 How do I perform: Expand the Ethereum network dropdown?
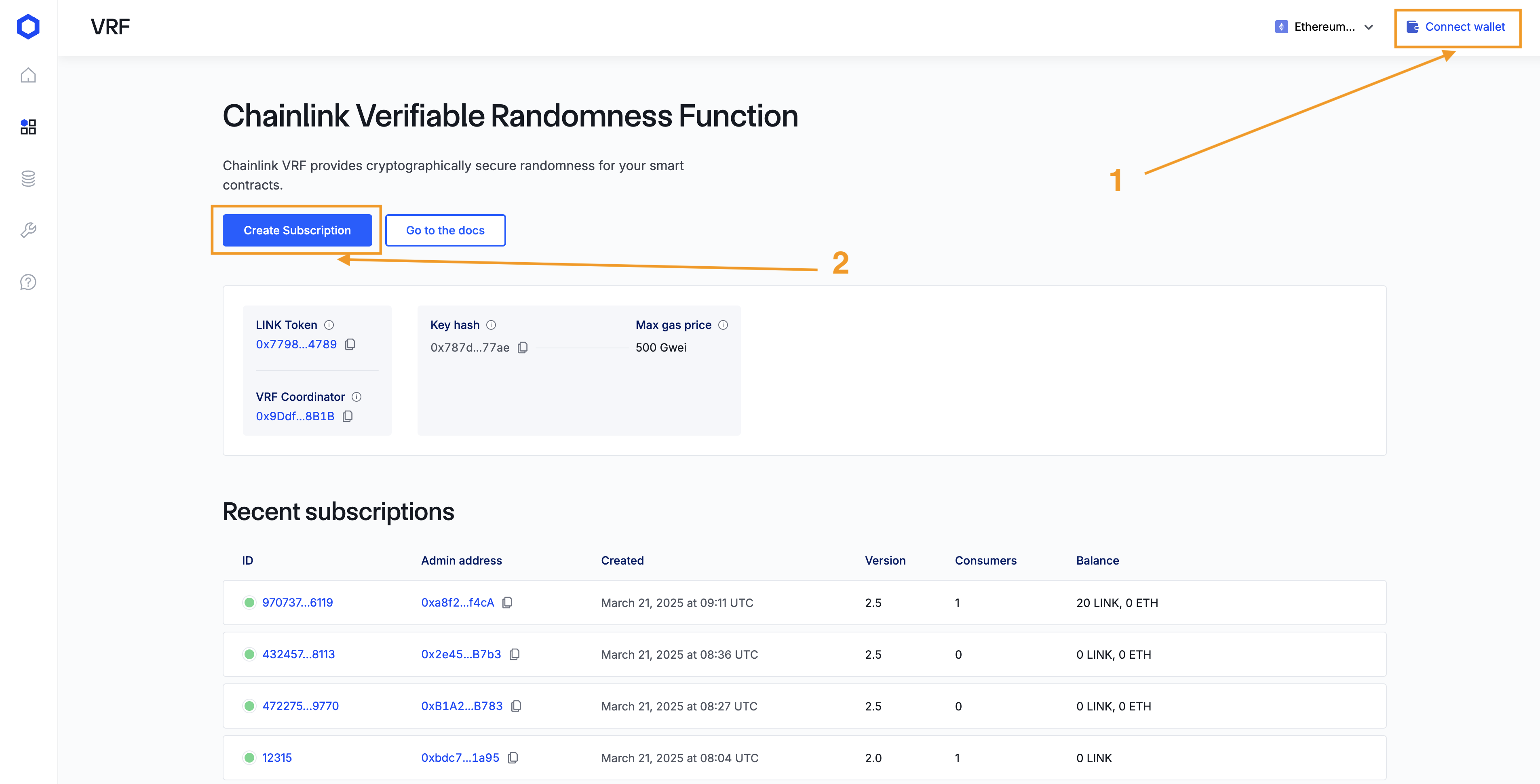(1324, 27)
